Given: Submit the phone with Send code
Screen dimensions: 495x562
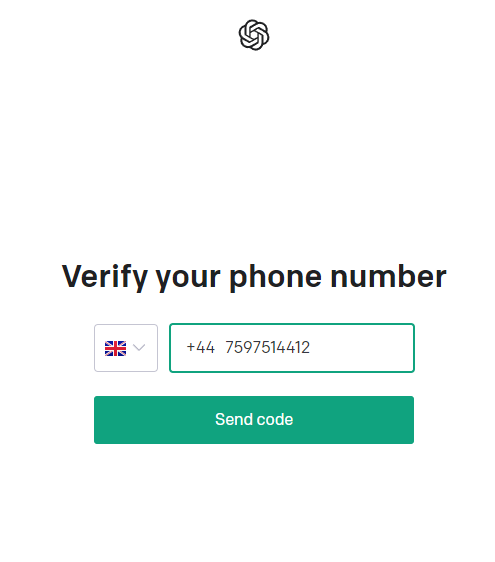Looking at the screenshot, I should click(254, 420).
